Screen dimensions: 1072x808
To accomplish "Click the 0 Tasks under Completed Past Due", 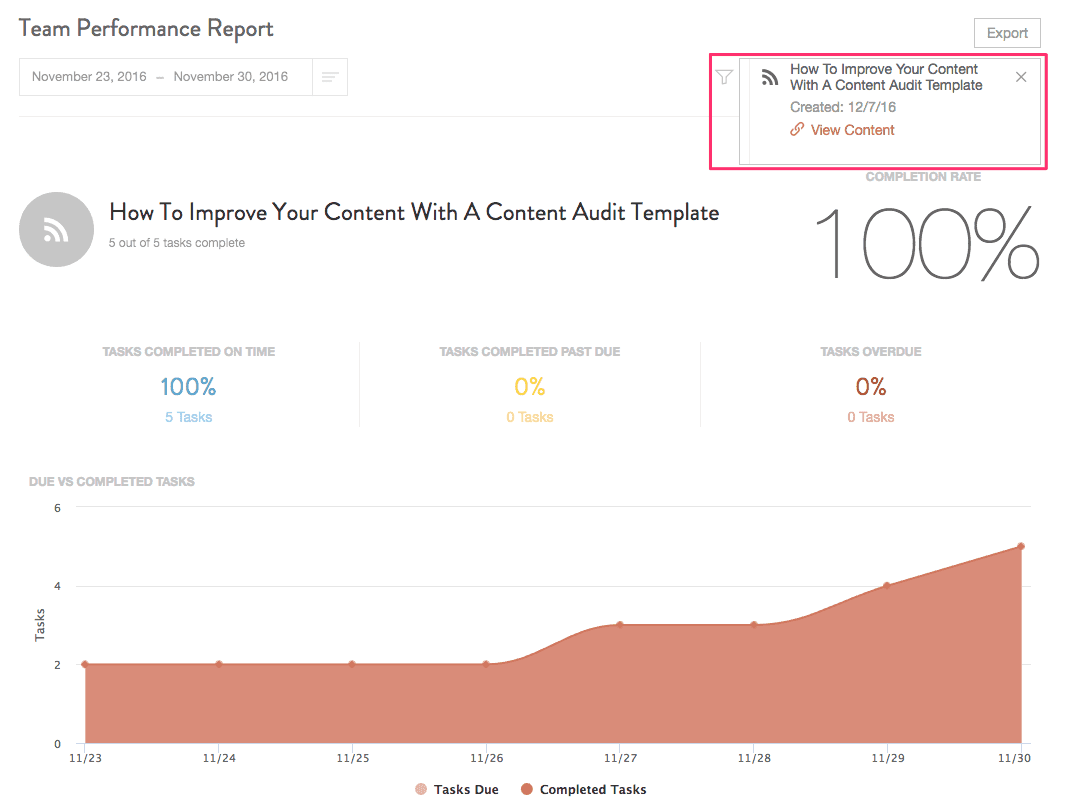I will 530,417.
